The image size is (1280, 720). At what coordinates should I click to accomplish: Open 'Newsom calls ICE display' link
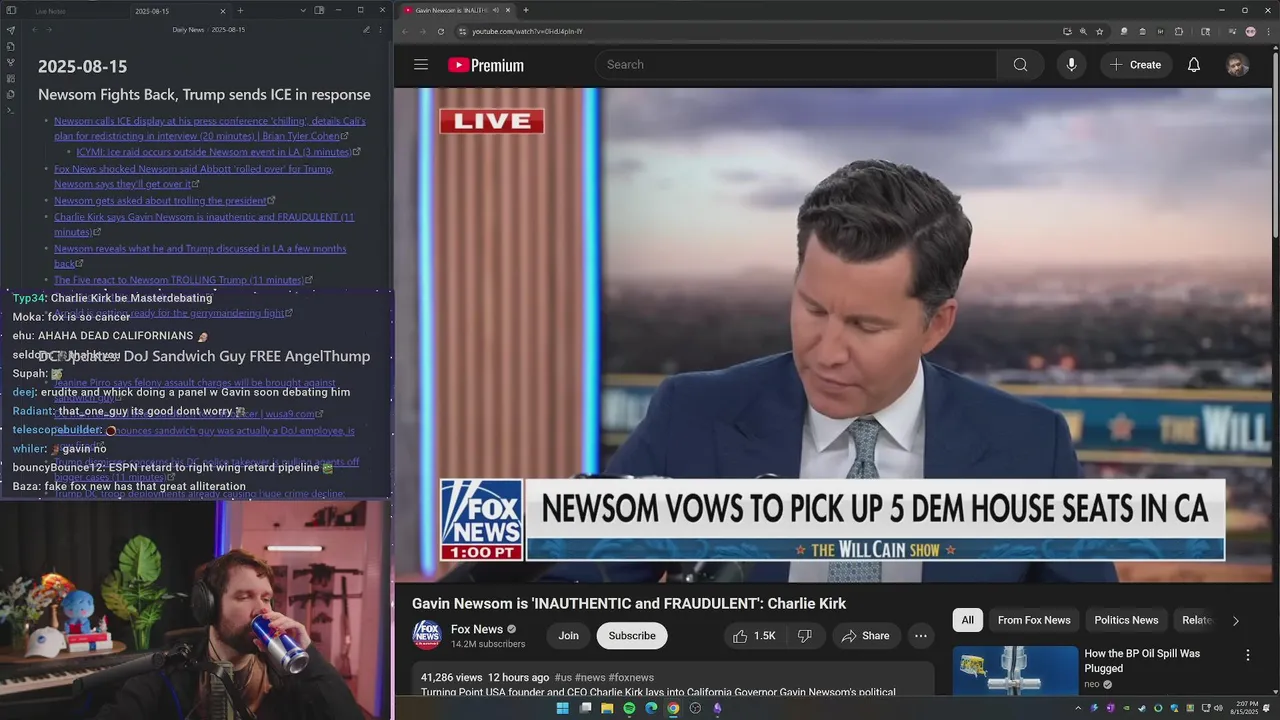pyautogui.click(x=210, y=128)
